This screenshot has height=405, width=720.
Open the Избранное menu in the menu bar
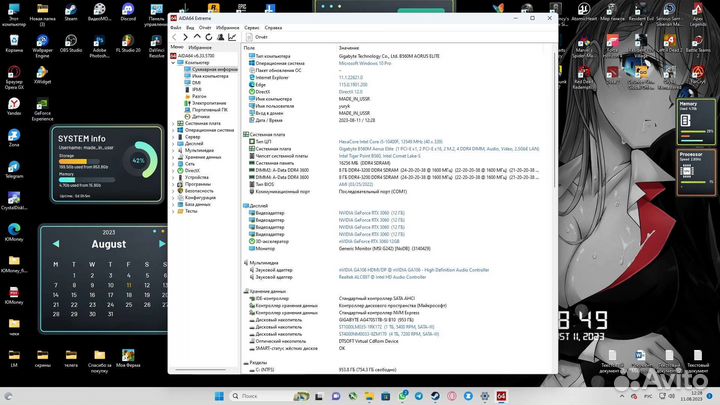click(x=227, y=28)
